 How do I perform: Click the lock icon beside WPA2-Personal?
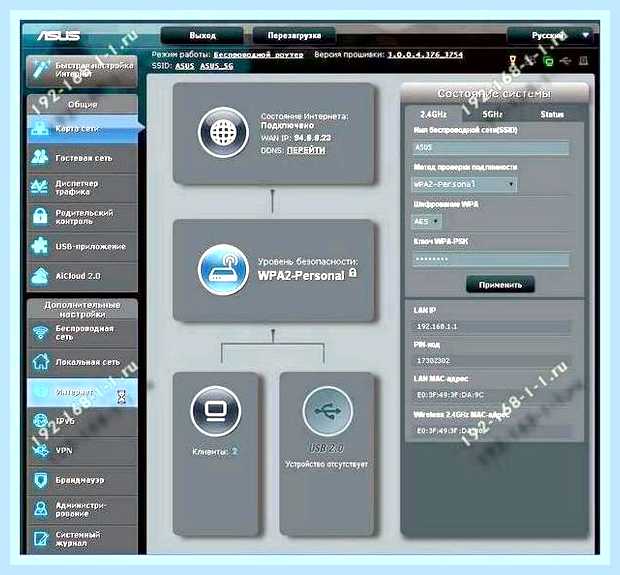tap(353, 272)
